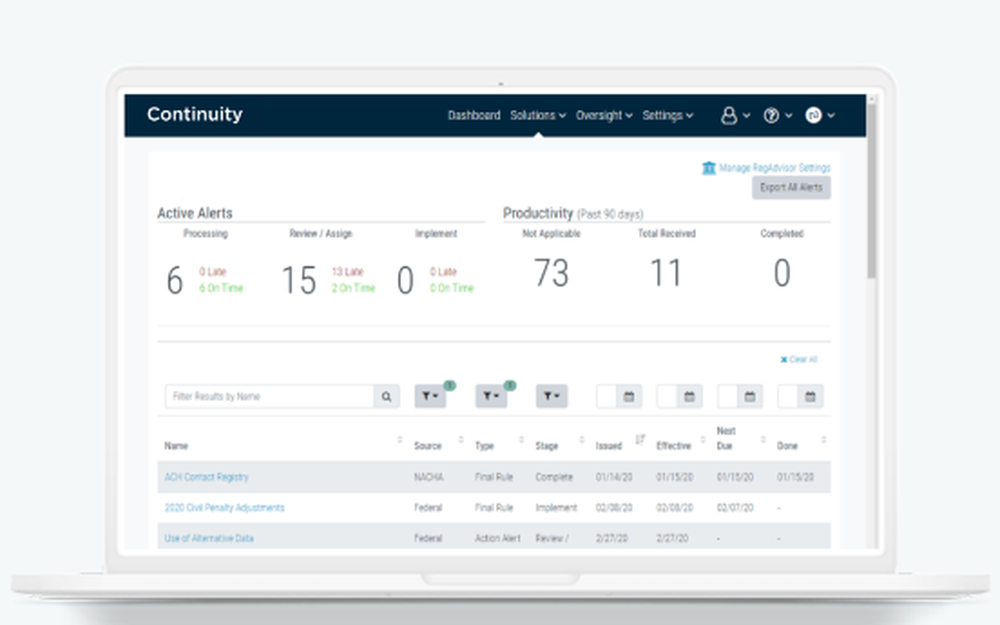Open the help question mark icon

[771, 116]
